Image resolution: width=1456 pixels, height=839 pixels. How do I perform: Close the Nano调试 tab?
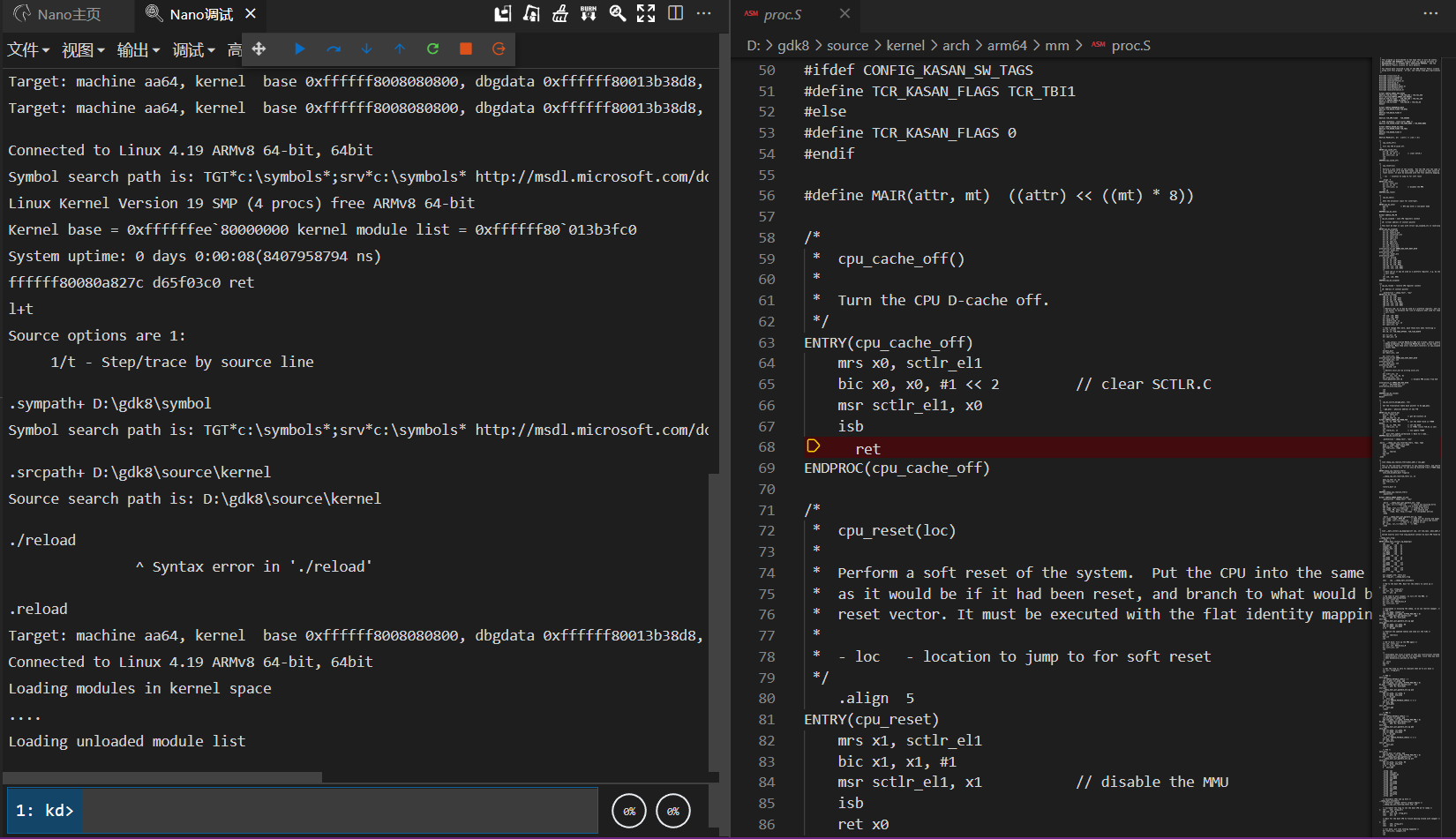[x=251, y=14]
